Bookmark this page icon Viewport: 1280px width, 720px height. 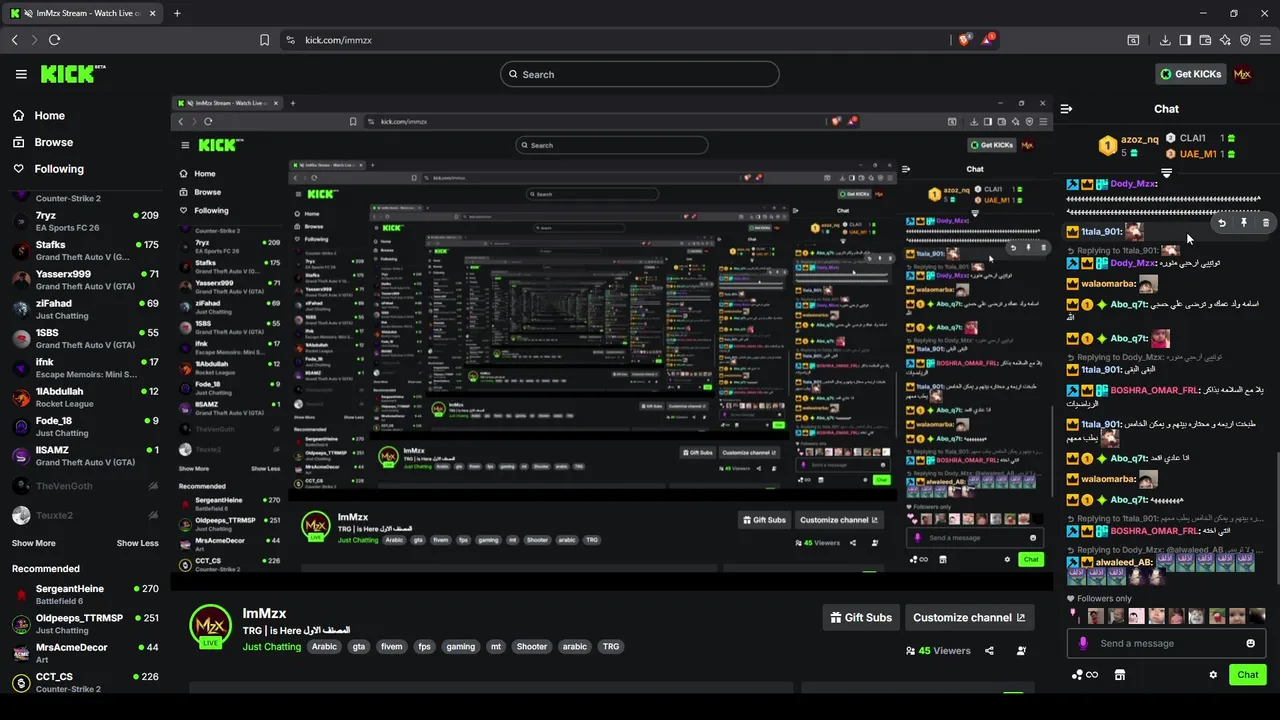tap(264, 40)
